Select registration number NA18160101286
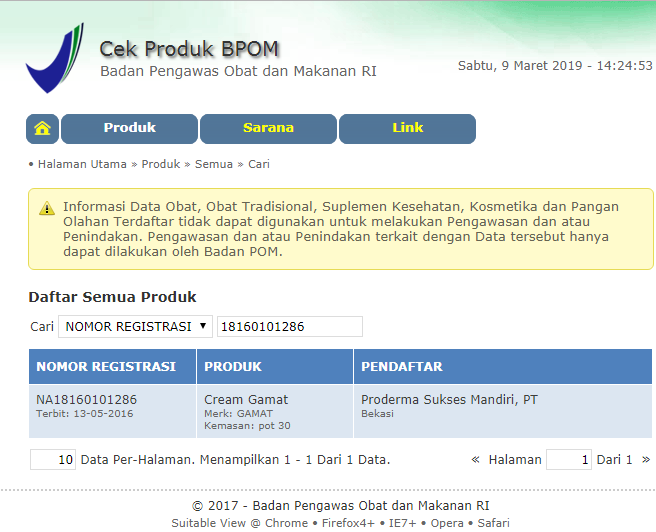The width and height of the screenshot is (656, 532). click(x=86, y=399)
